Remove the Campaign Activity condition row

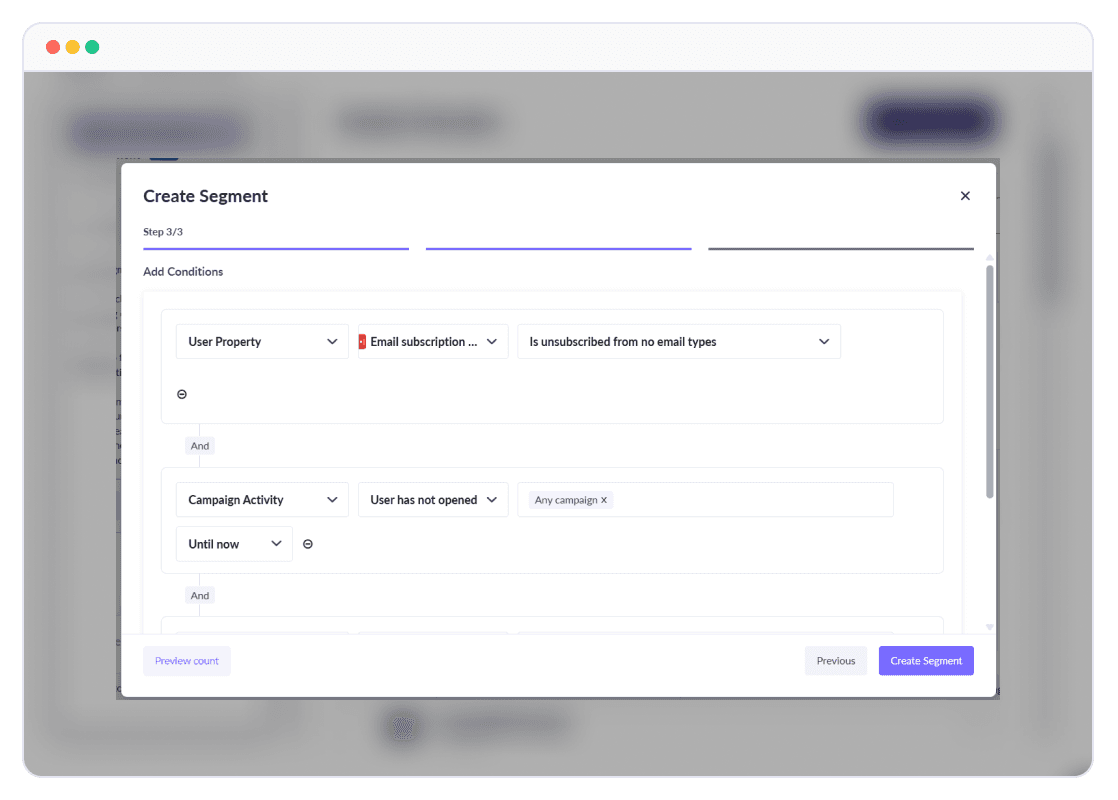tap(308, 544)
